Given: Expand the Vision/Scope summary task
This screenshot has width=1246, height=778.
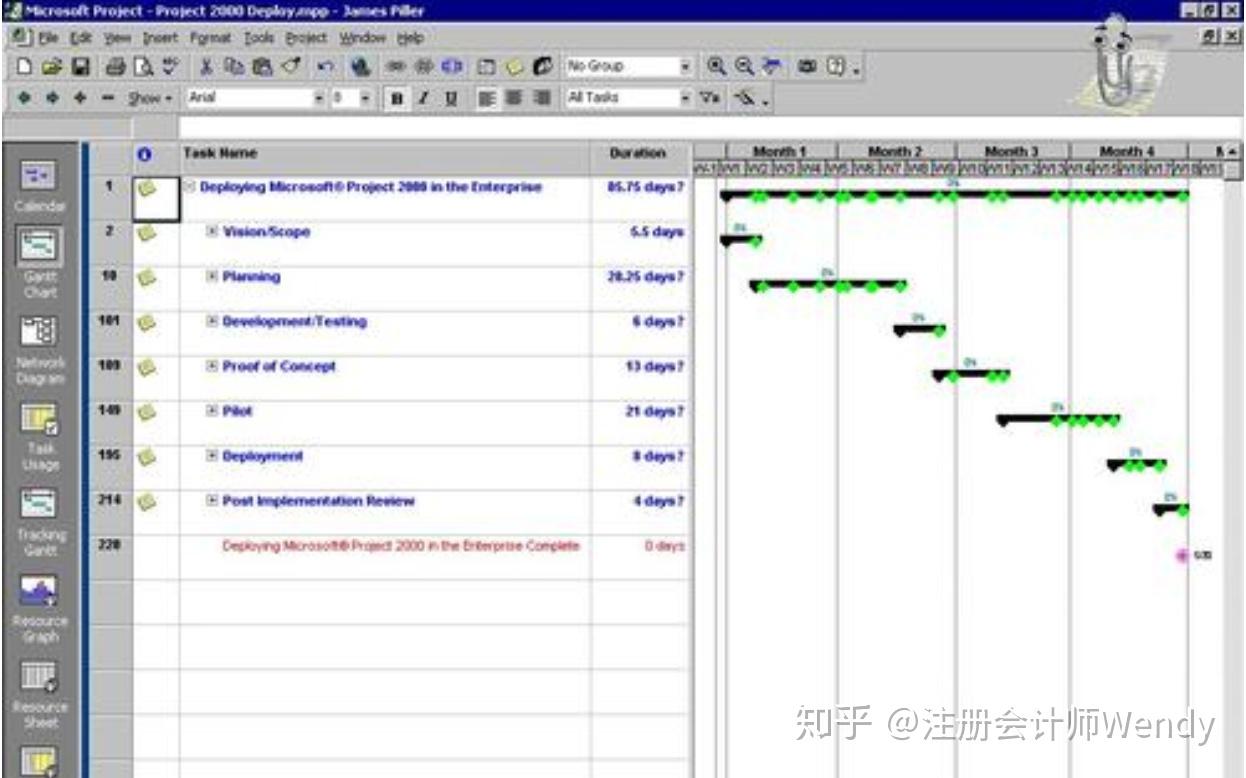Looking at the screenshot, I should pos(212,232).
